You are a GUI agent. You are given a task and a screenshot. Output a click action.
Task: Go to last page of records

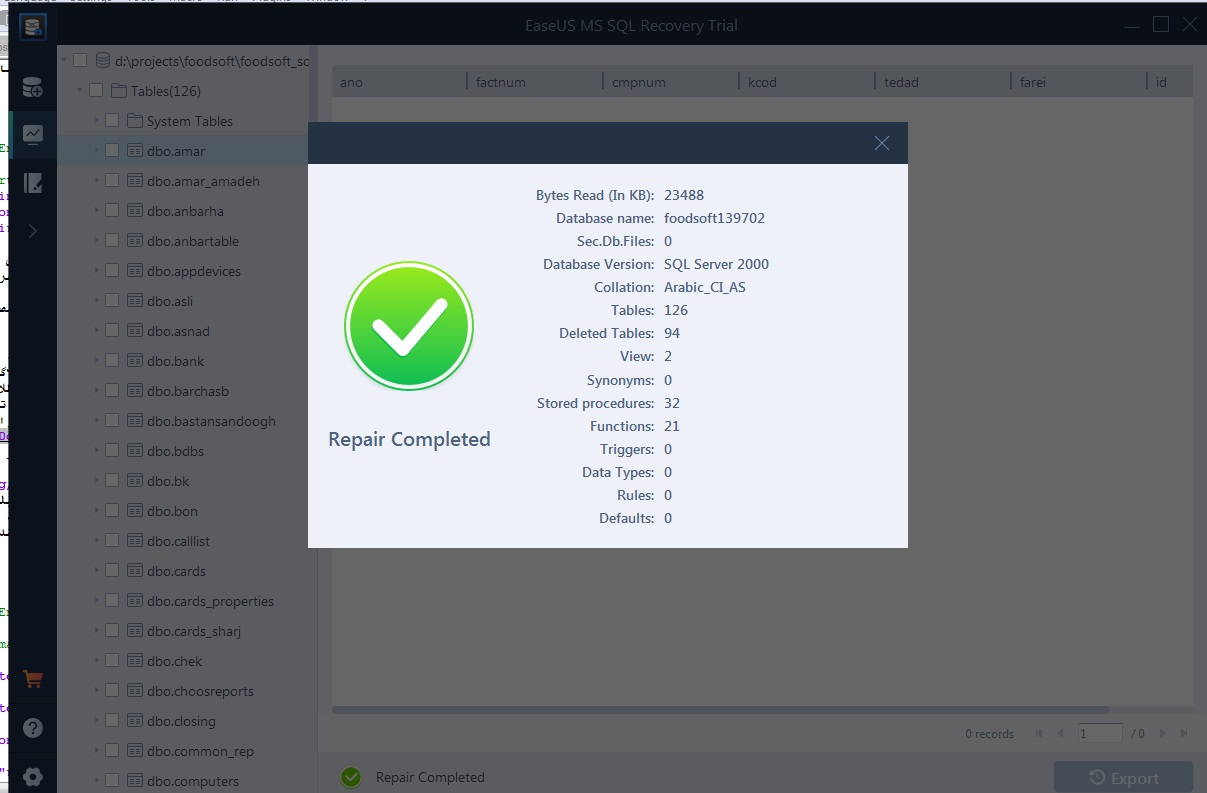click(x=1184, y=733)
